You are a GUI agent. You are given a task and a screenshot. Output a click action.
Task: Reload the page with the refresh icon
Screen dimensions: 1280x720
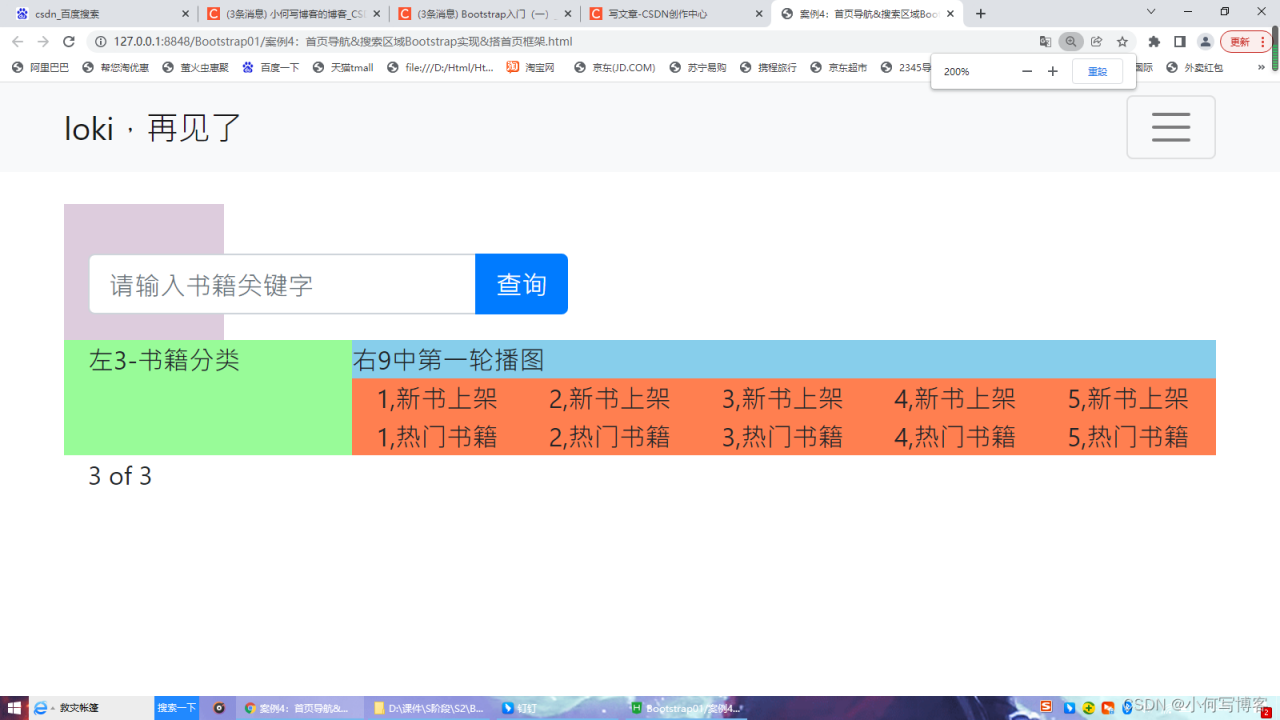coord(69,42)
